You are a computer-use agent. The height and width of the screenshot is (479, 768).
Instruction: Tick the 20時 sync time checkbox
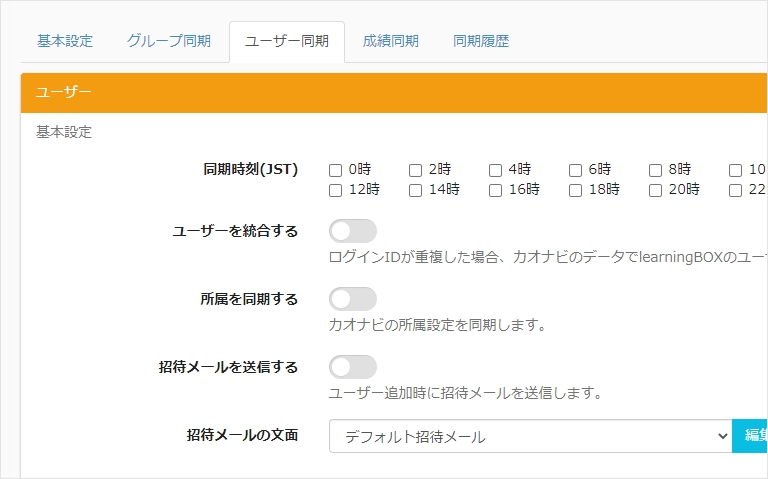[656, 190]
